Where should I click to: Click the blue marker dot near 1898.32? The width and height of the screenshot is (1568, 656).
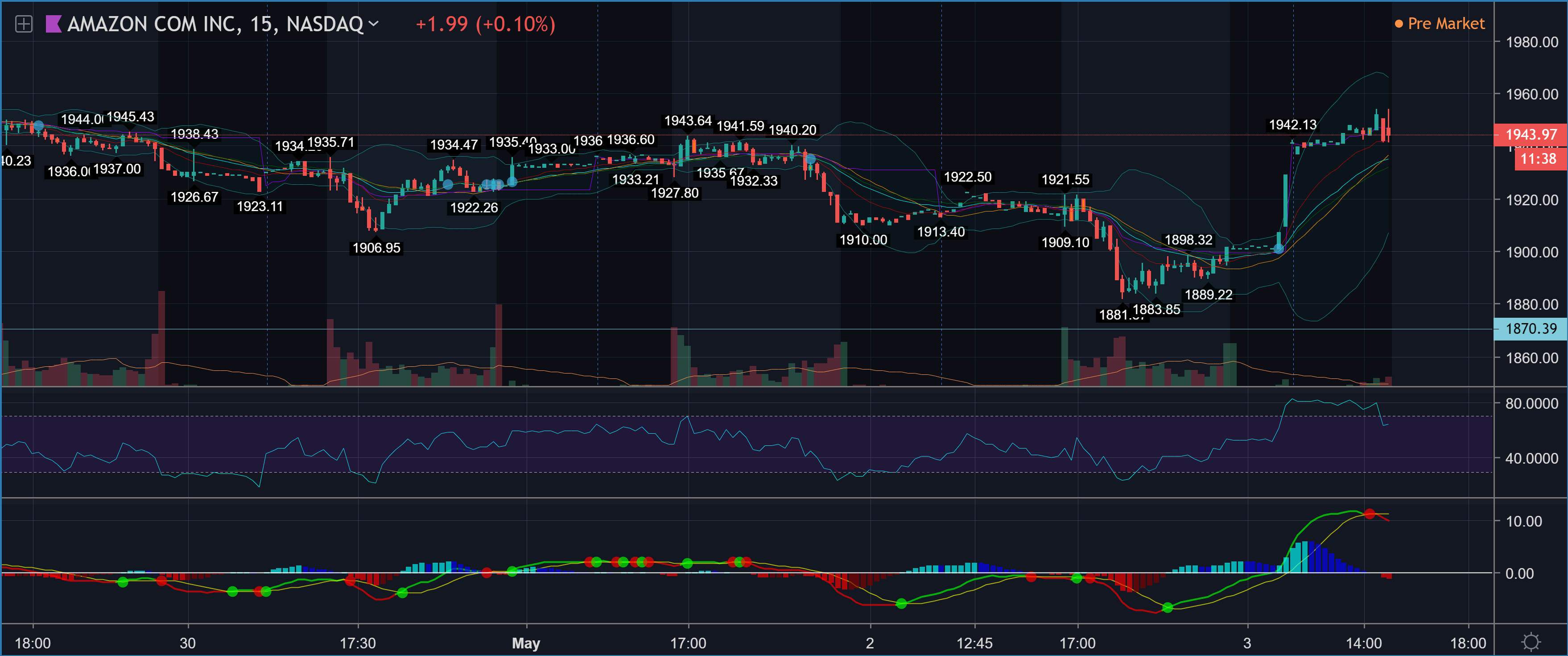click(1278, 249)
